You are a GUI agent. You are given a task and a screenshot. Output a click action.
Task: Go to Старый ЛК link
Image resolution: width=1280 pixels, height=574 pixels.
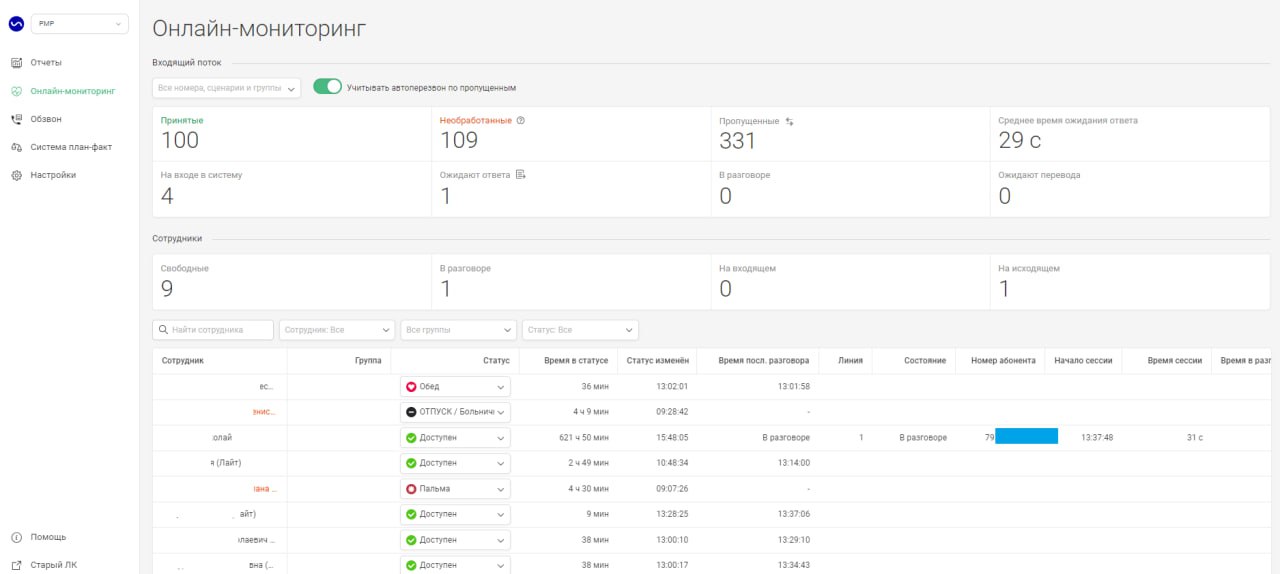click(x=53, y=565)
